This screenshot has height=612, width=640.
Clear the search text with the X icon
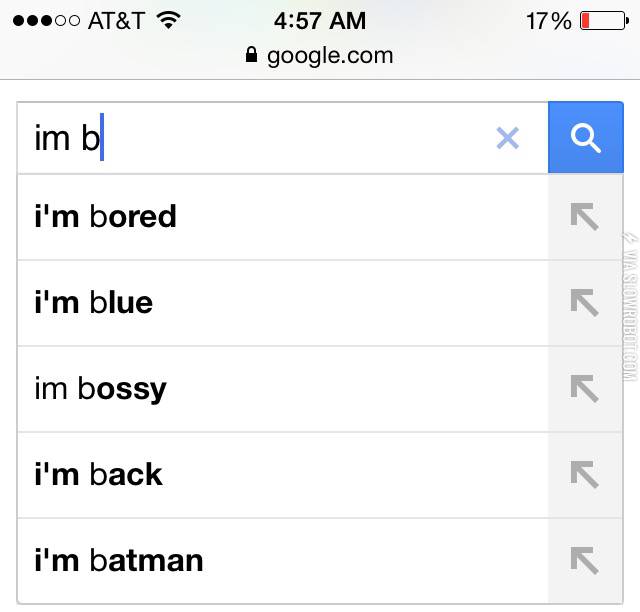[x=508, y=138]
